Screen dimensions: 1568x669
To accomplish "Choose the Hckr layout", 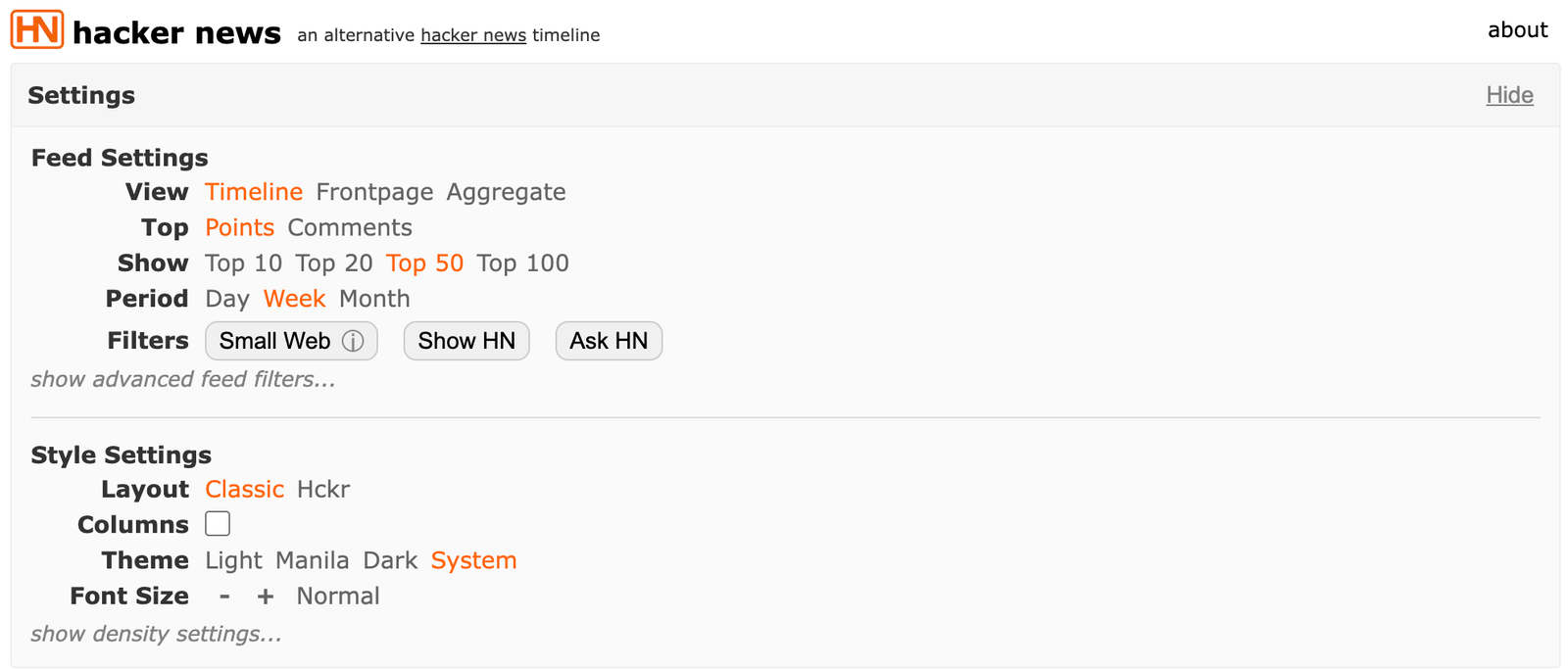I will click(323, 489).
